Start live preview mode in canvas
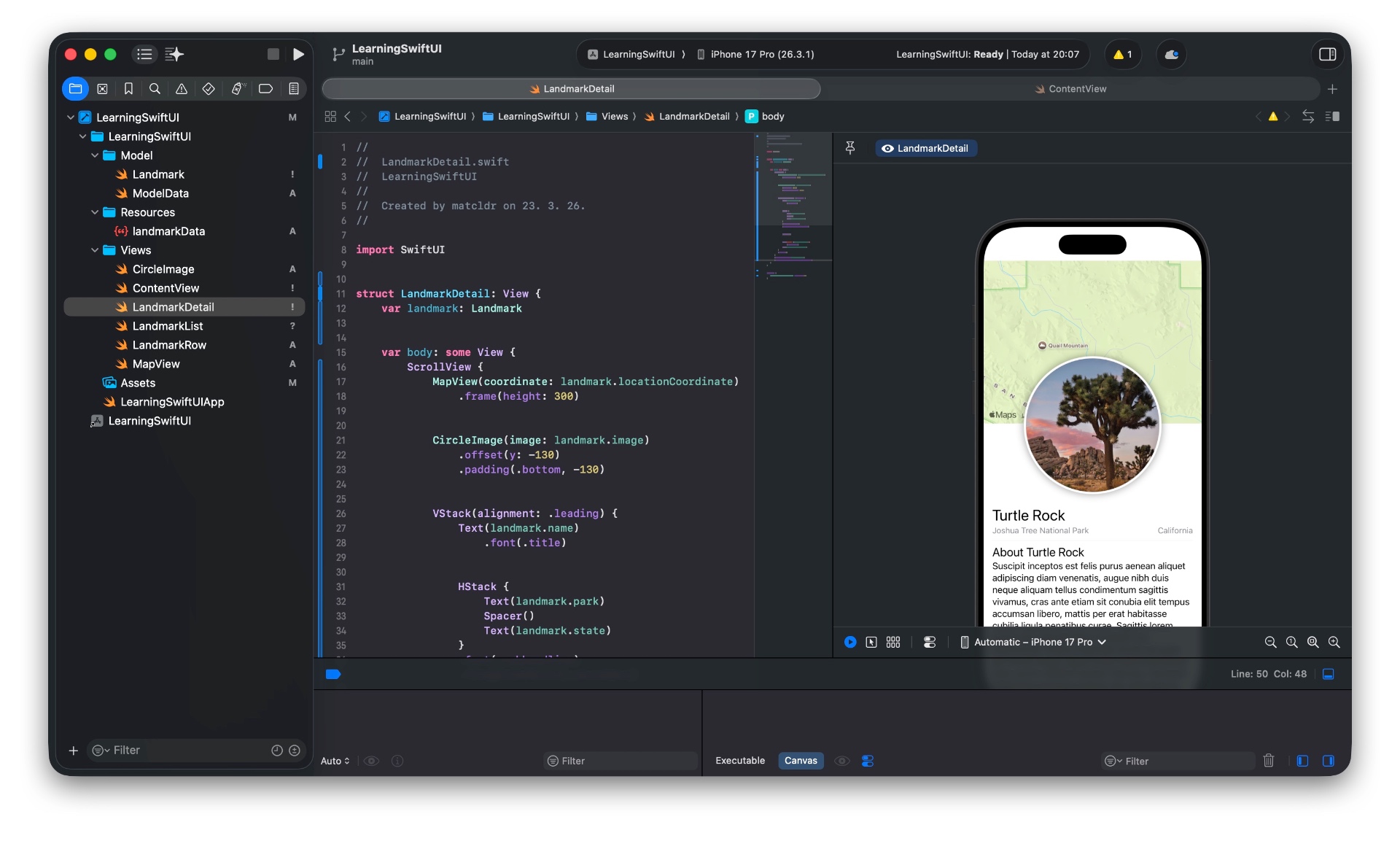The width and height of the screenshot is (1400, 841). (850, 642)
